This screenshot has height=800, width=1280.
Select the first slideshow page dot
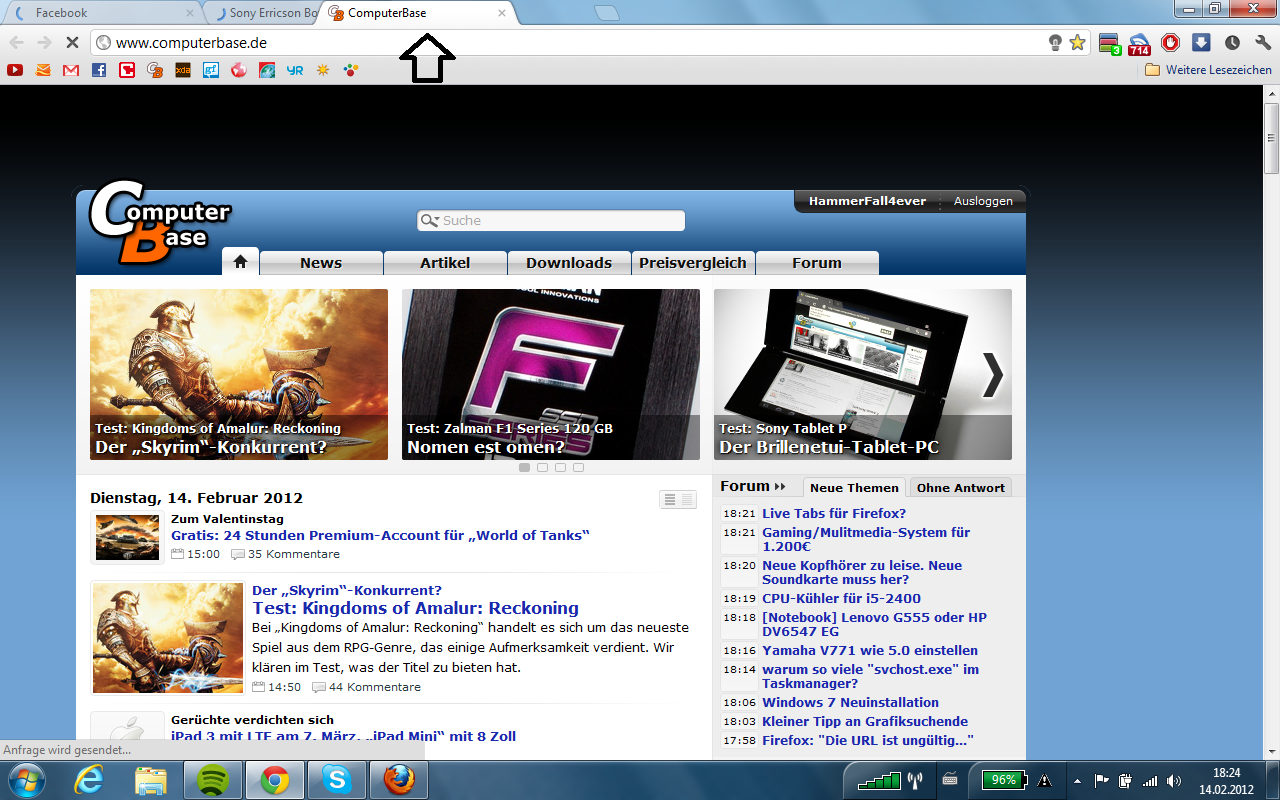[x=525, y=467]
